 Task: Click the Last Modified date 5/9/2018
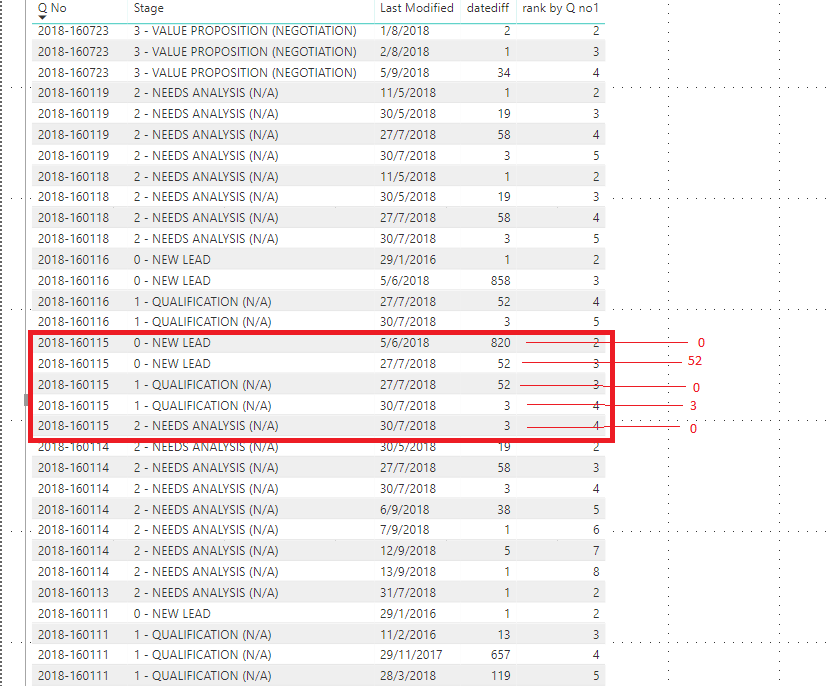[x=405, y=73]
